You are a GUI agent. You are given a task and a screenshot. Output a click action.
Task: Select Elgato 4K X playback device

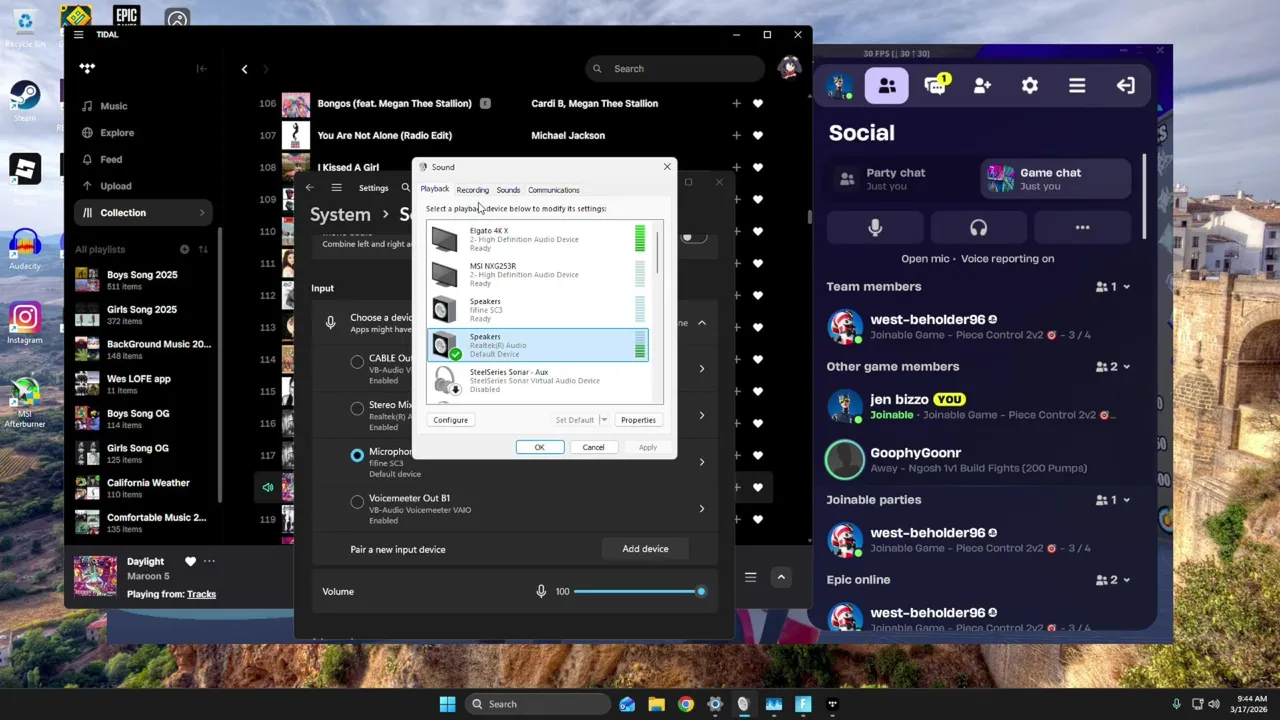(538, 239)
